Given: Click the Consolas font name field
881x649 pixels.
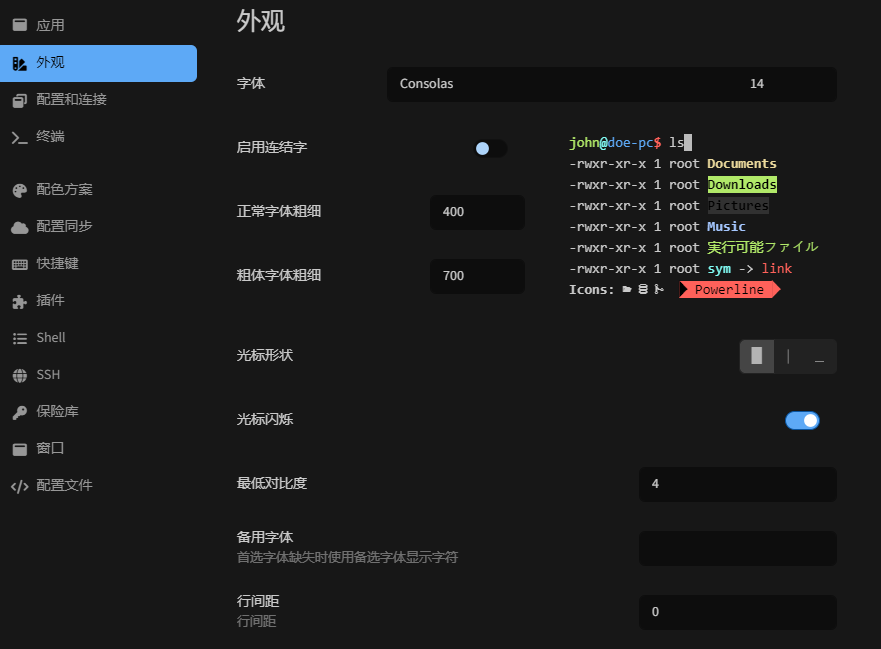Looking at the screenshot, I should point(560,84).
